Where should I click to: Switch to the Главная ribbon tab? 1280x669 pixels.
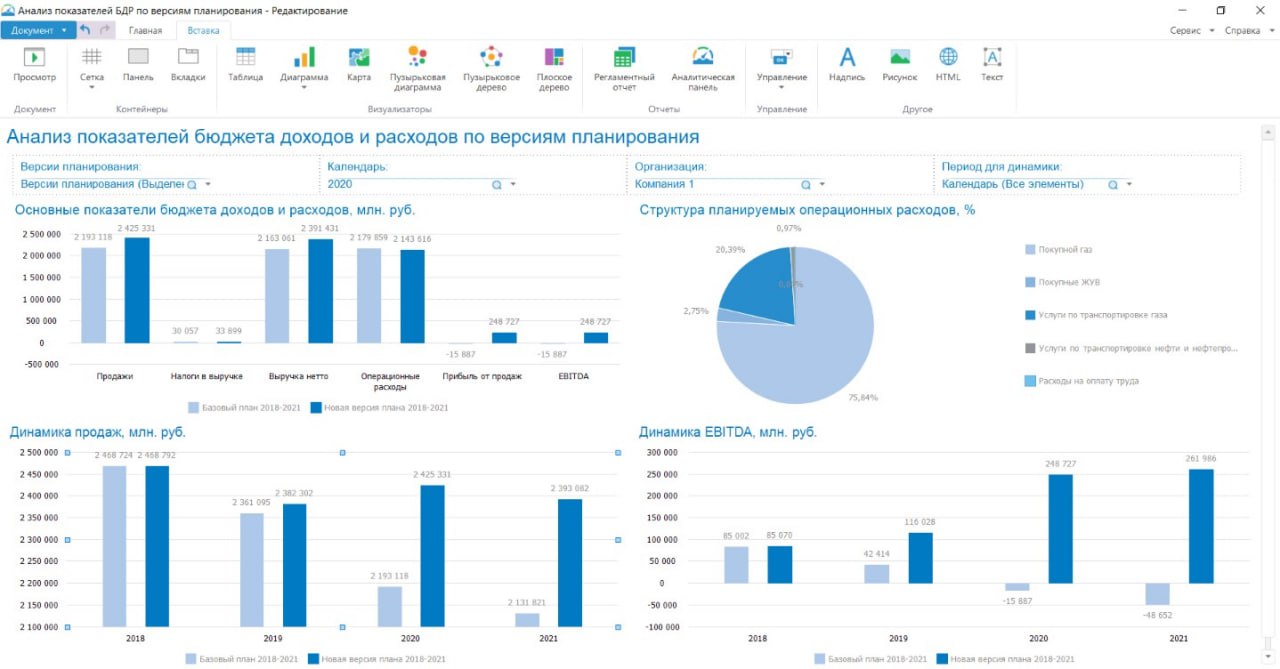pyautogui.click(x=145, y=30)
